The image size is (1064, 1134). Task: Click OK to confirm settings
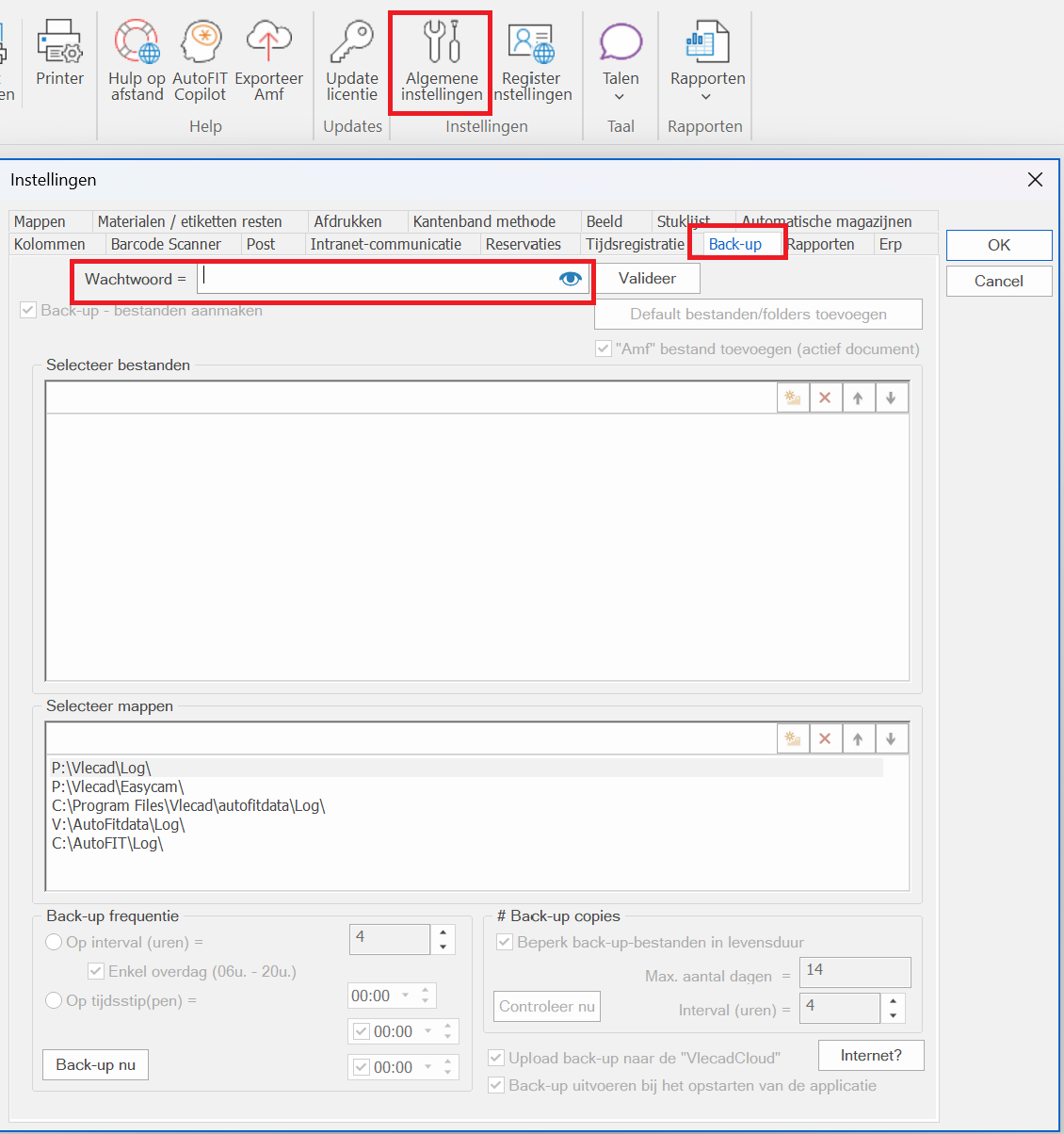point(999,245)
